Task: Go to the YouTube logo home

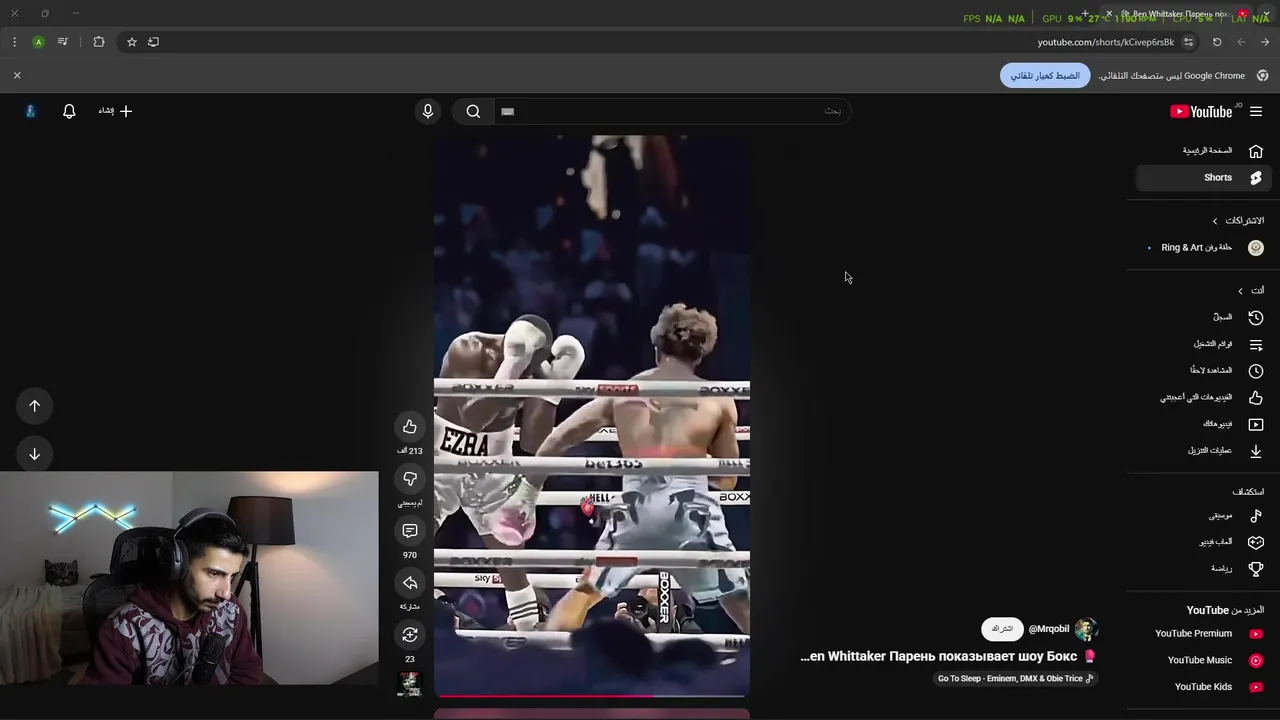Action: (1201, 112)
